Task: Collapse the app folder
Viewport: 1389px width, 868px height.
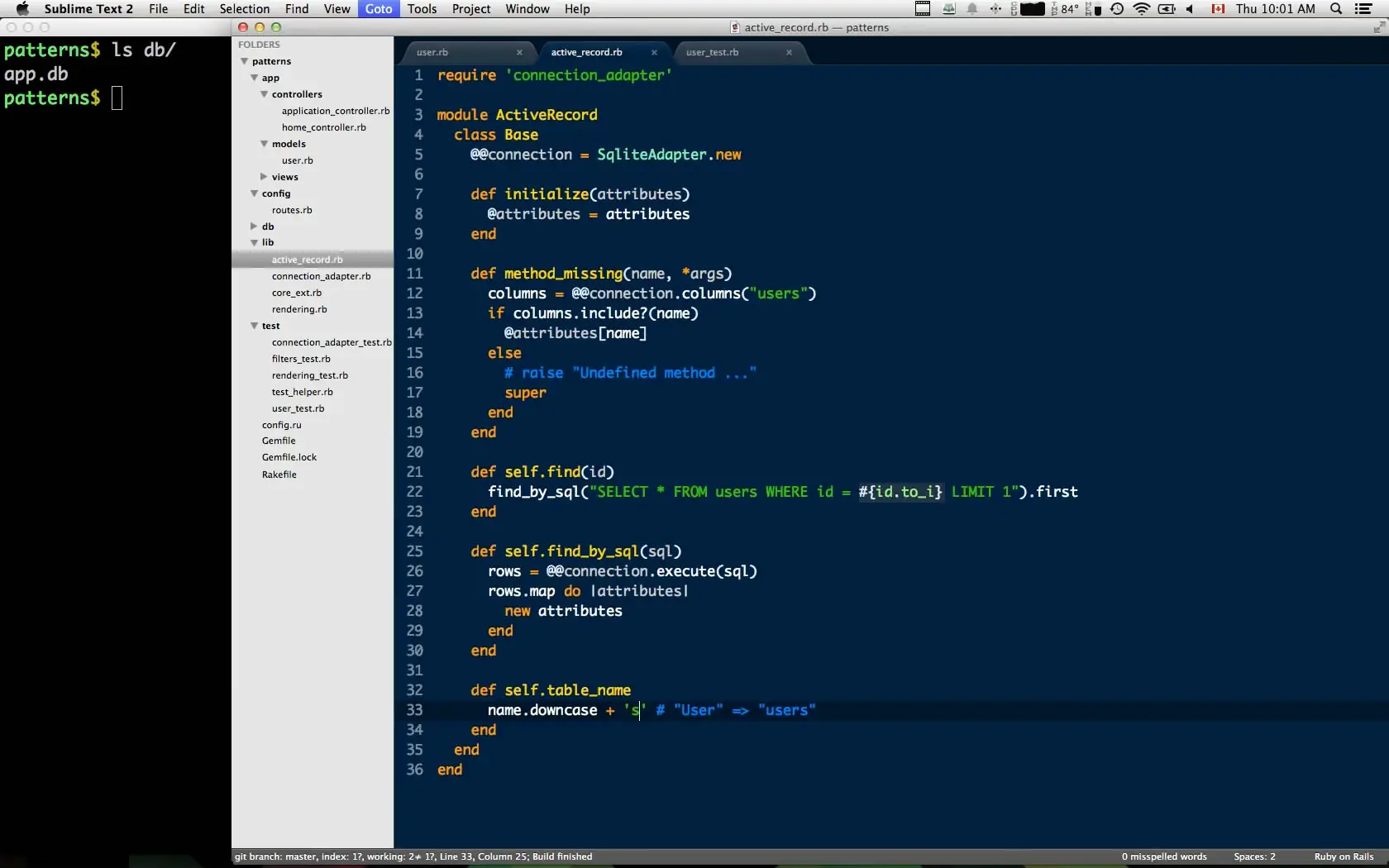Action: pyautogui.click(x=255, y=78)
